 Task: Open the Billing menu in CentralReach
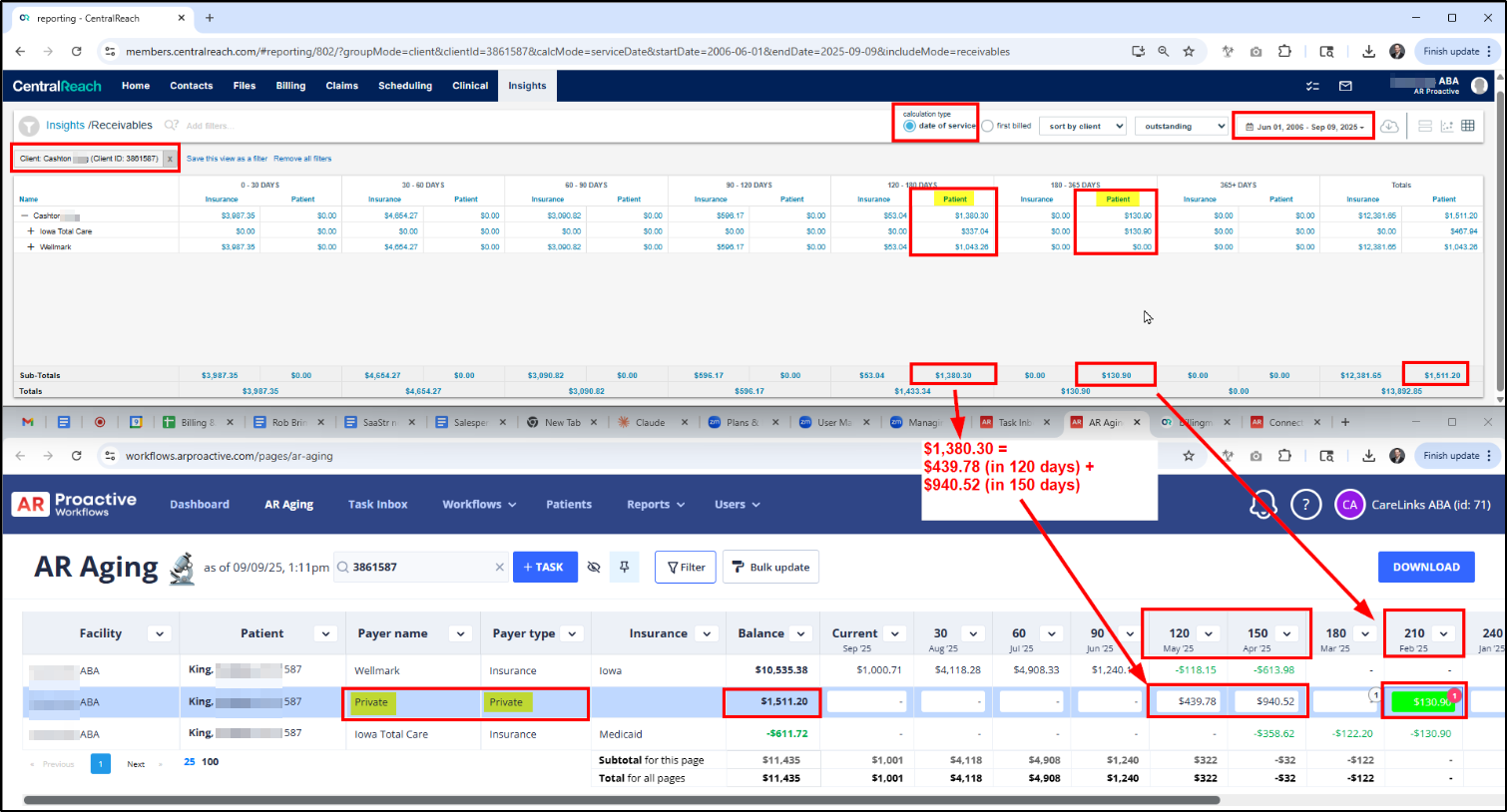290,86
